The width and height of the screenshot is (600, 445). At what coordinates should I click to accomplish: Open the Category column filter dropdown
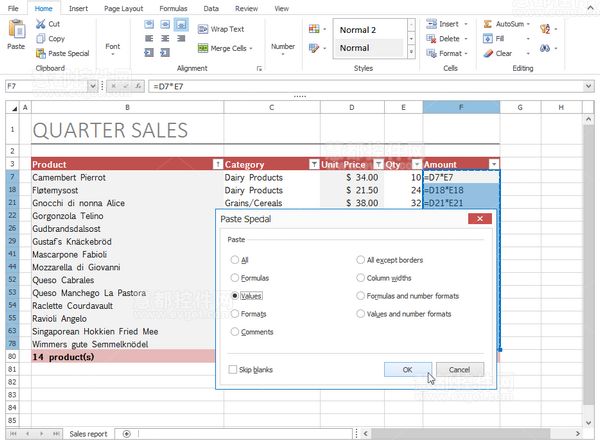[314, 165]
